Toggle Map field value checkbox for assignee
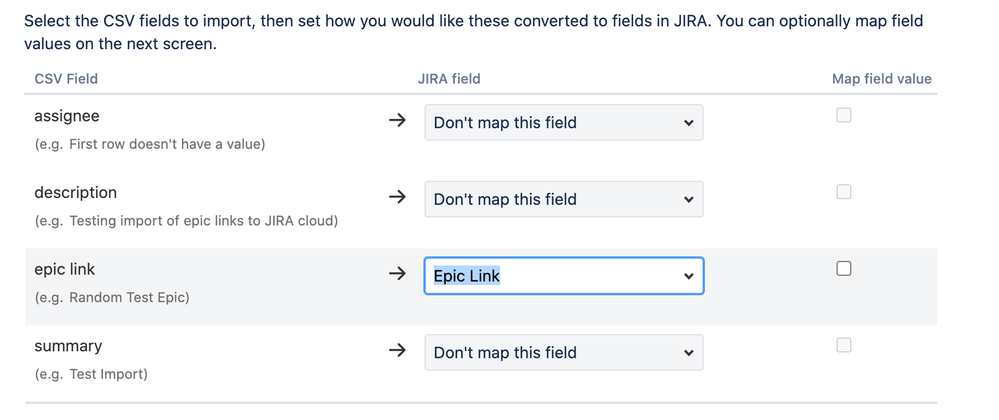Screen dimensions: 999x420 [844, 115]
